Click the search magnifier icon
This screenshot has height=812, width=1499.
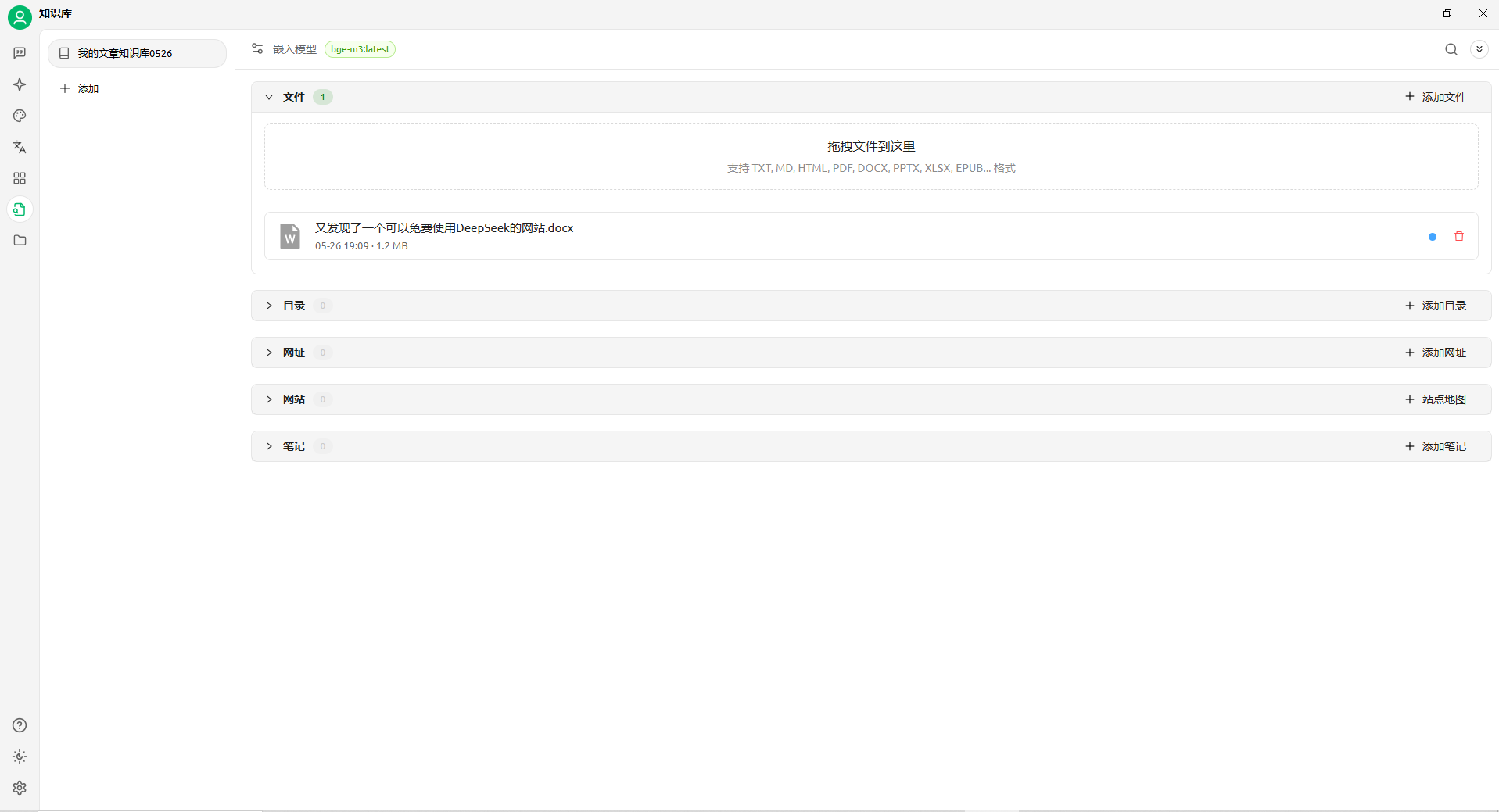click(1451, 49)
